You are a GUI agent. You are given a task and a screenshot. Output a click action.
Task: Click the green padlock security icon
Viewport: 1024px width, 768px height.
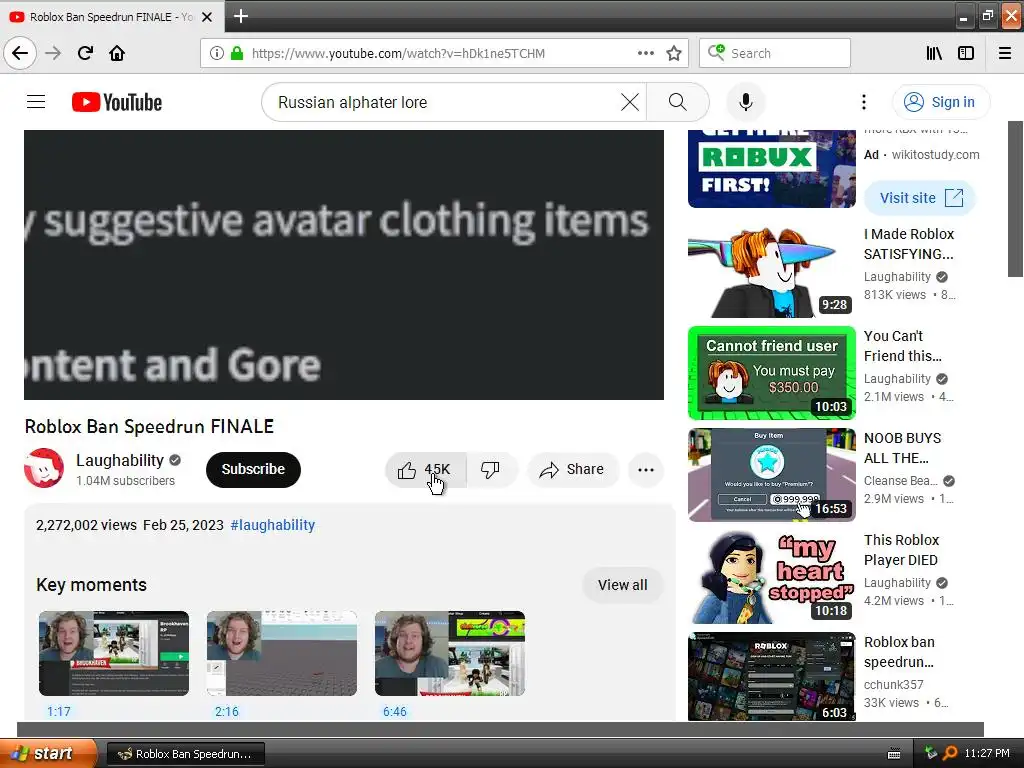pyautogui.click(x=237, y=53)
